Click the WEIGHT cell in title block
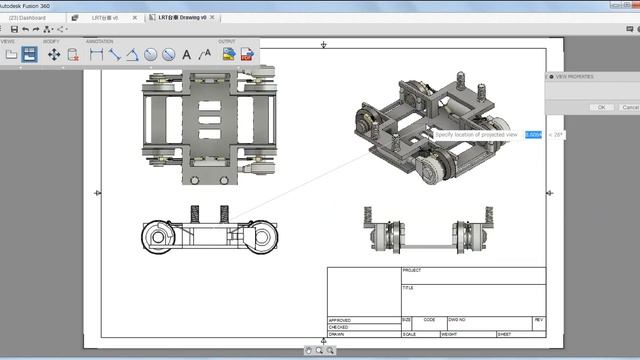 coord(468,334)
